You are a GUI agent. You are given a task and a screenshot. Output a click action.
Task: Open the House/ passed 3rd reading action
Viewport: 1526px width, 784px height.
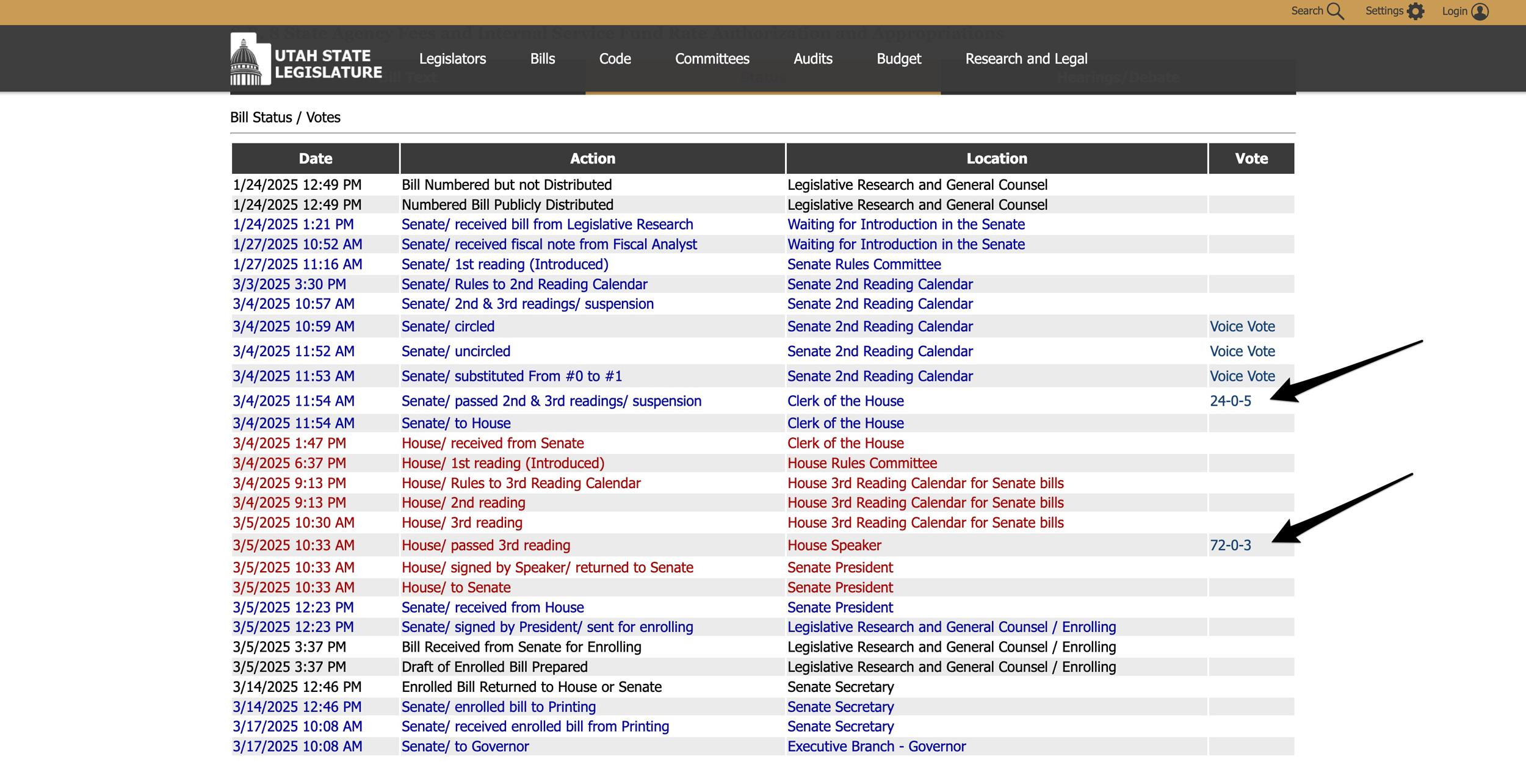point(486,545)
